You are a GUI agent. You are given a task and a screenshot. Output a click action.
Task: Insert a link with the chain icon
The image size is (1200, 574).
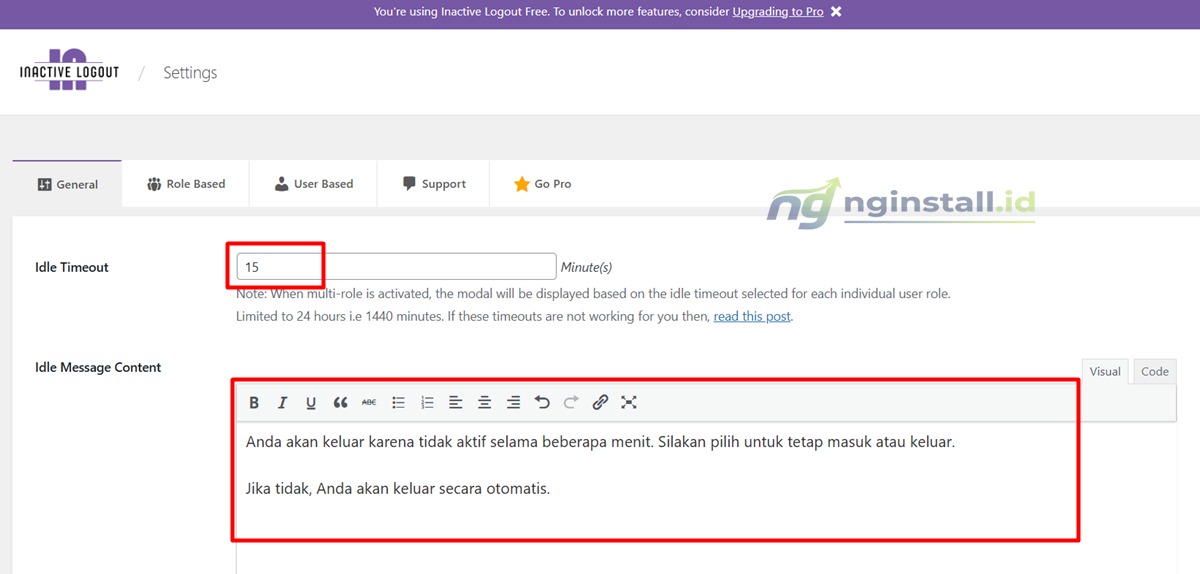(600, 402)
